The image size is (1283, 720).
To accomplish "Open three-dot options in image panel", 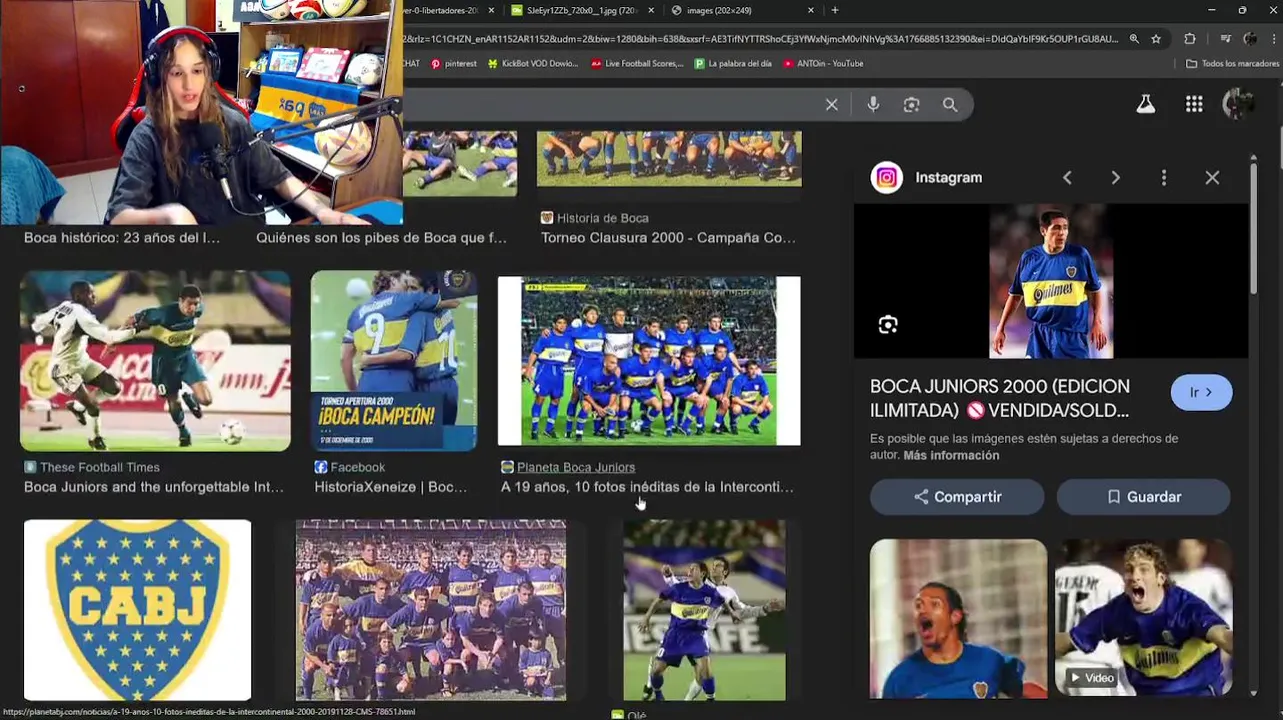I will coord(1163,177).
